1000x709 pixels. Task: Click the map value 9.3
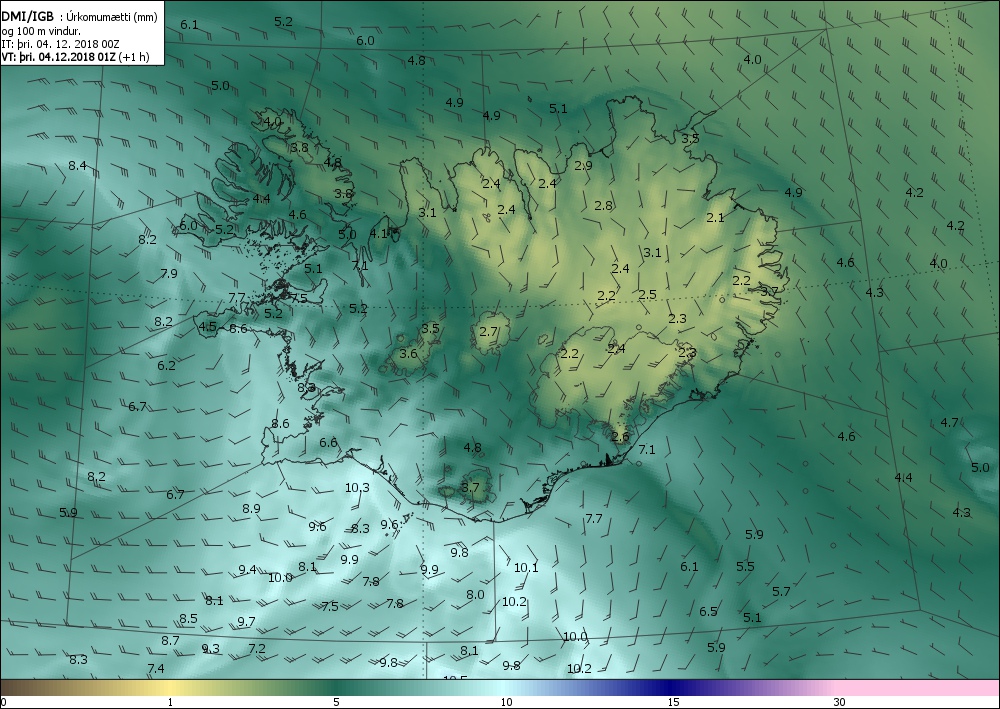[211, 648]
